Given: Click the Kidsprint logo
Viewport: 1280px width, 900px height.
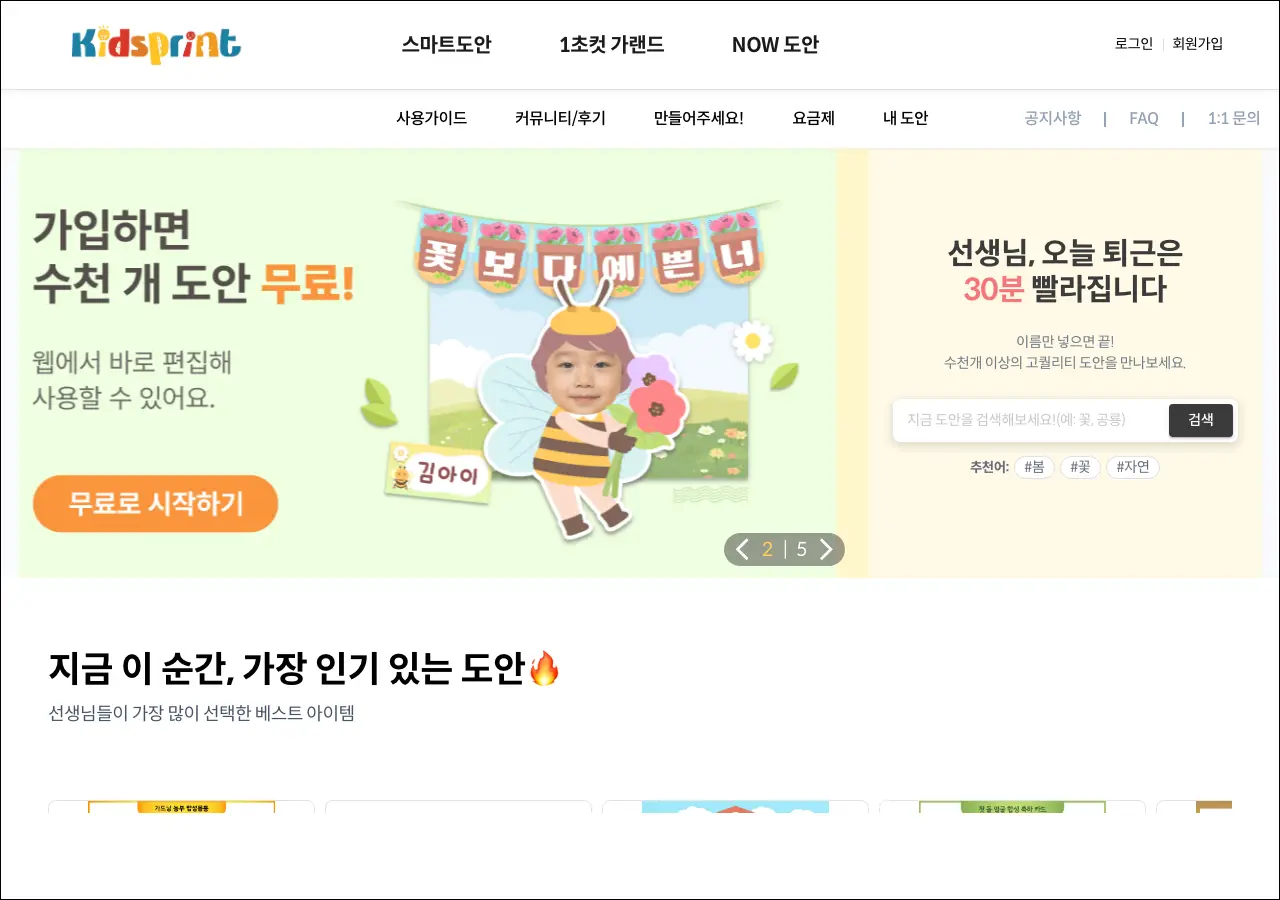Looking at the screenshot, I should [156, 45].
